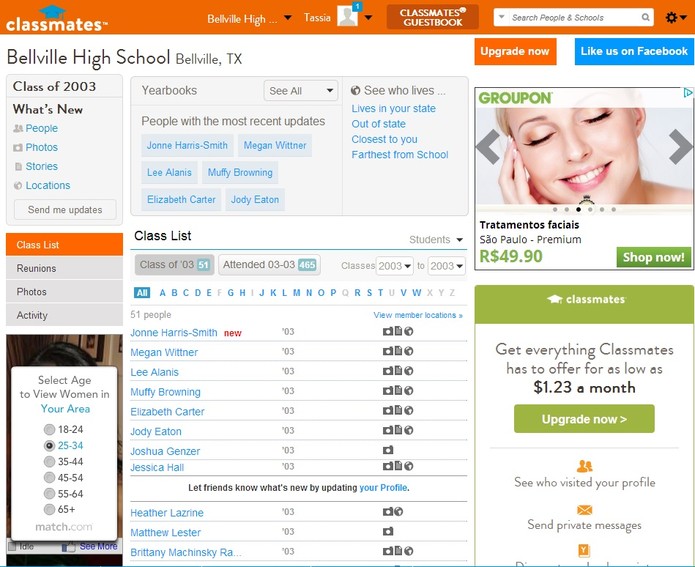The image size is (695, 567).
Task: Toggle the Idle checkbox
Action: 12,547
